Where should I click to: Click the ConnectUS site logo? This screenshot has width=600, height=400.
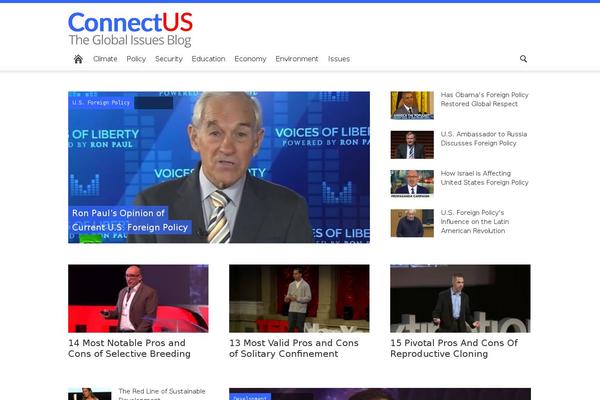[130, 29]
